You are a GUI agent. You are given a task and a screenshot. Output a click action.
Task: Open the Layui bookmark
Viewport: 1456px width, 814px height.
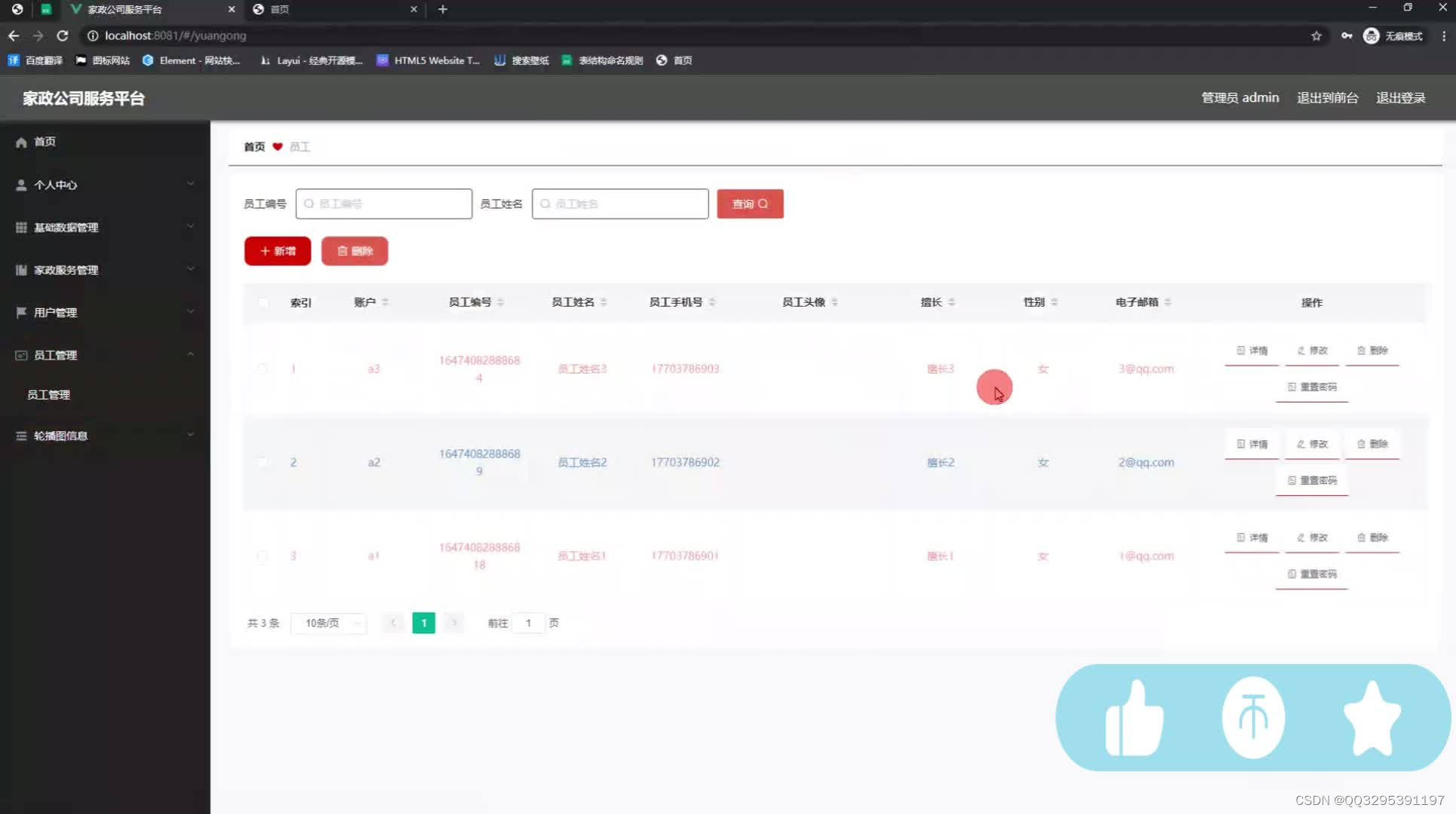[311, 60]
